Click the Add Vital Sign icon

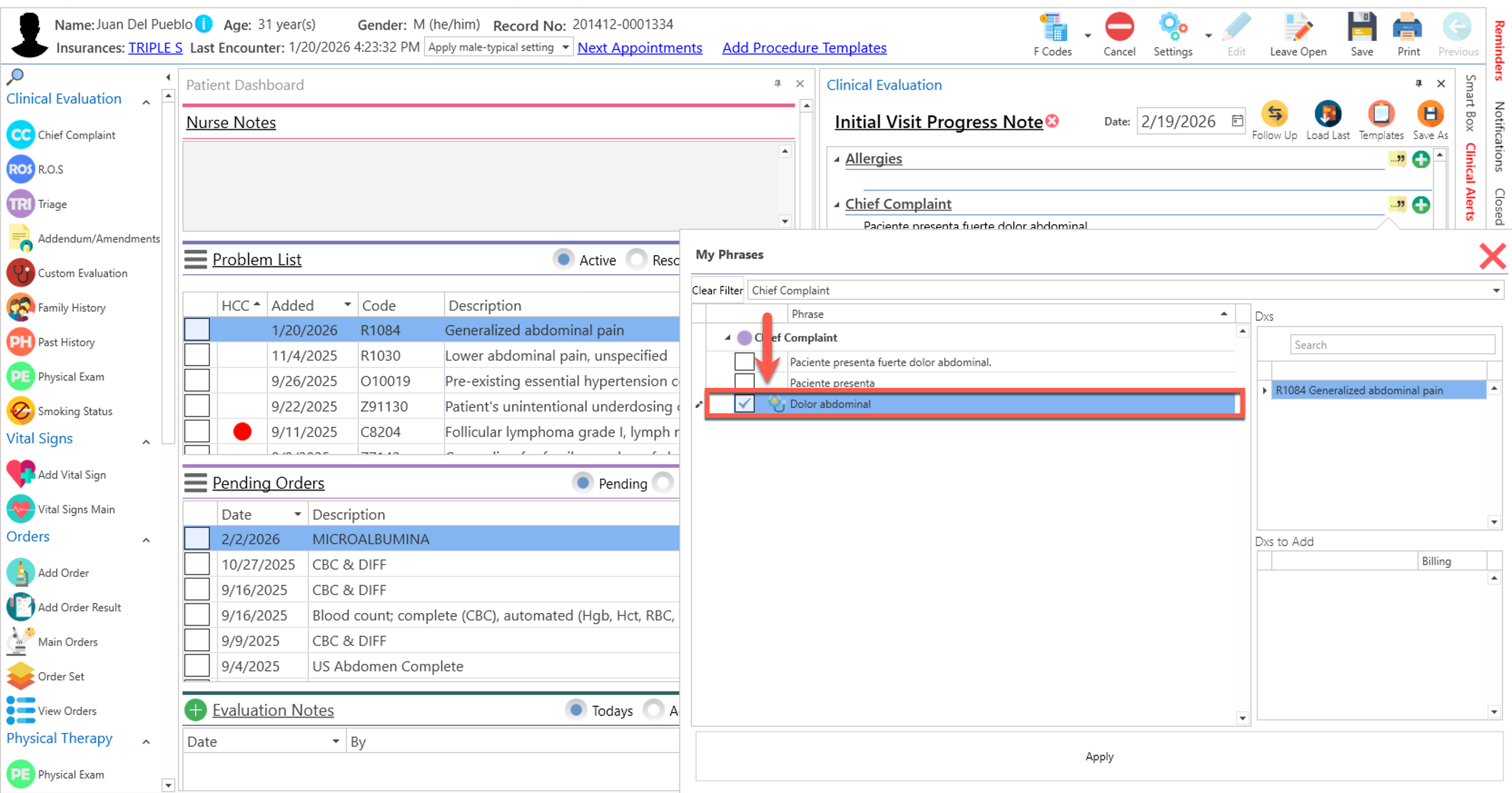tap(20, 474)
